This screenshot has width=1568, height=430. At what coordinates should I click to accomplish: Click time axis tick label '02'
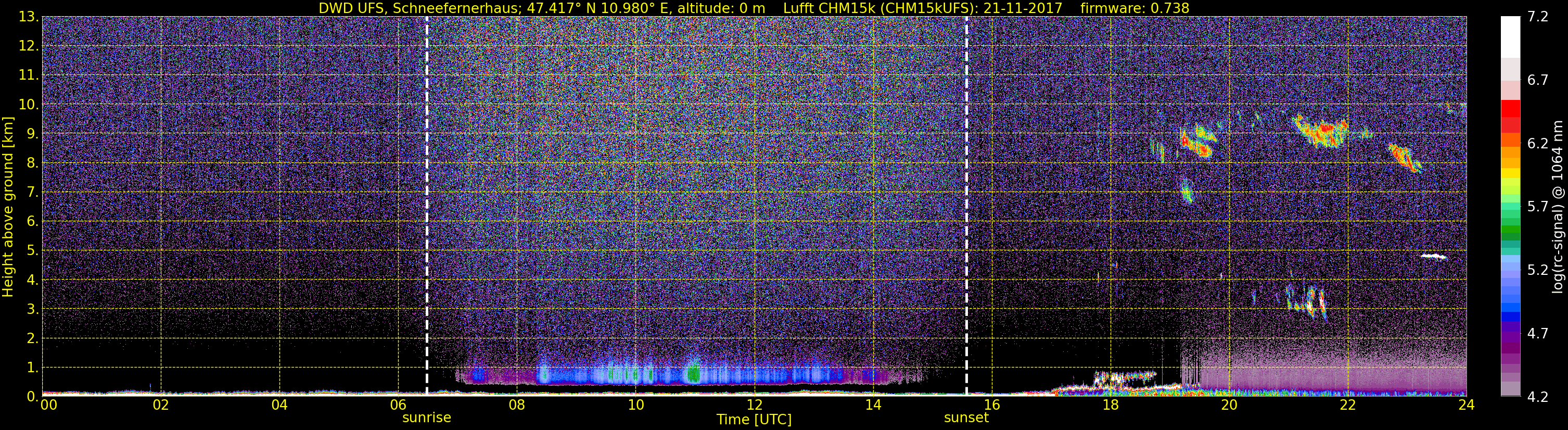click(161, 406)
